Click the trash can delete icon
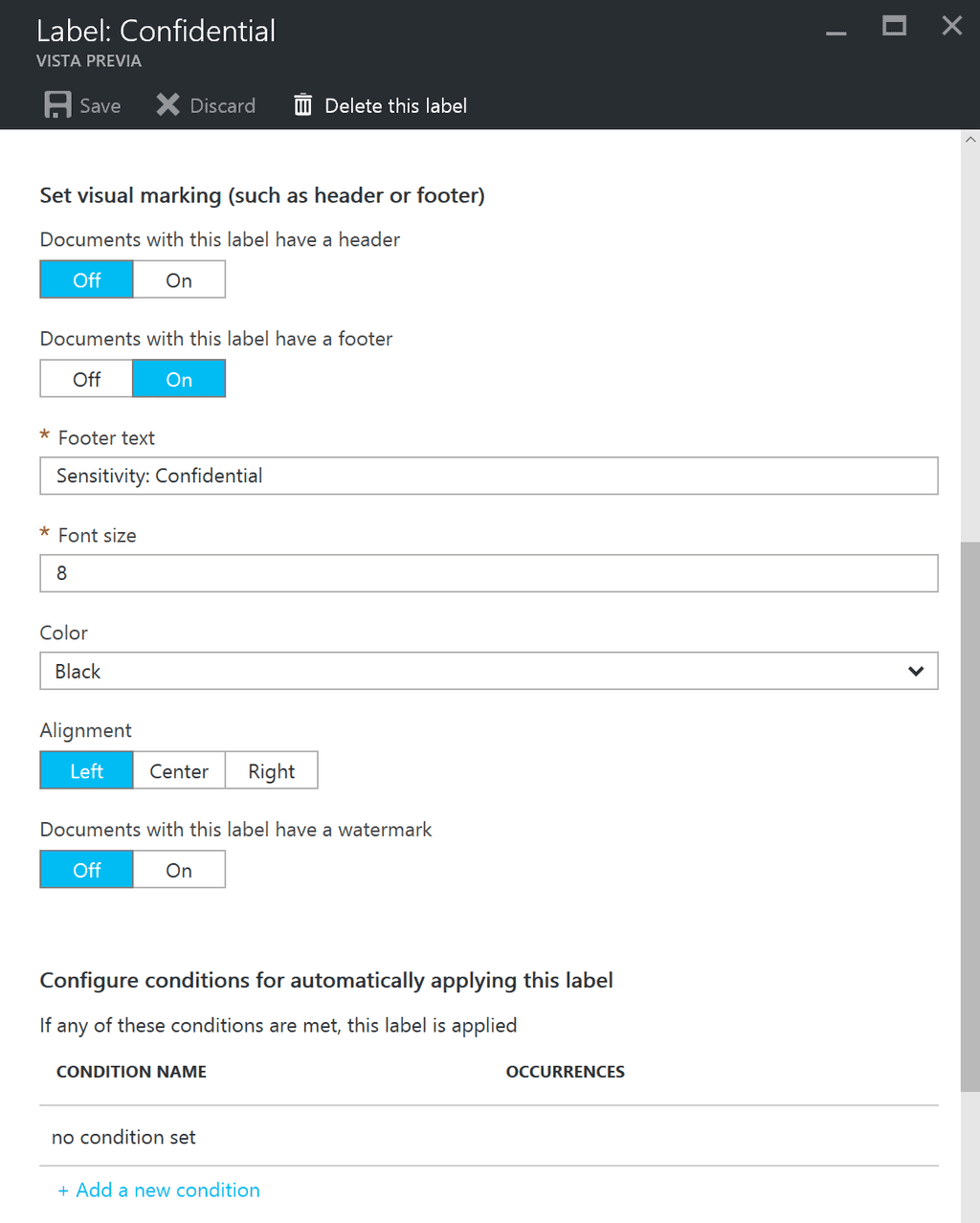The width and height of the screenshot is (980, 1223). pos(302,105)
